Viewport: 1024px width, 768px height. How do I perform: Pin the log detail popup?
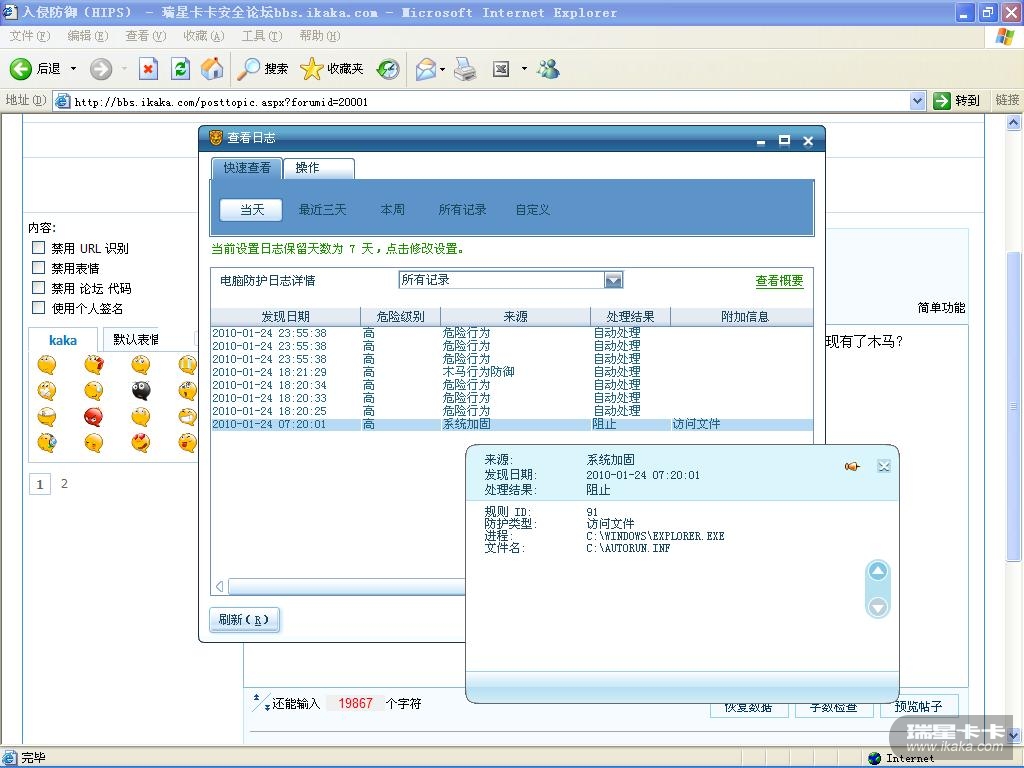pos(852,466)
